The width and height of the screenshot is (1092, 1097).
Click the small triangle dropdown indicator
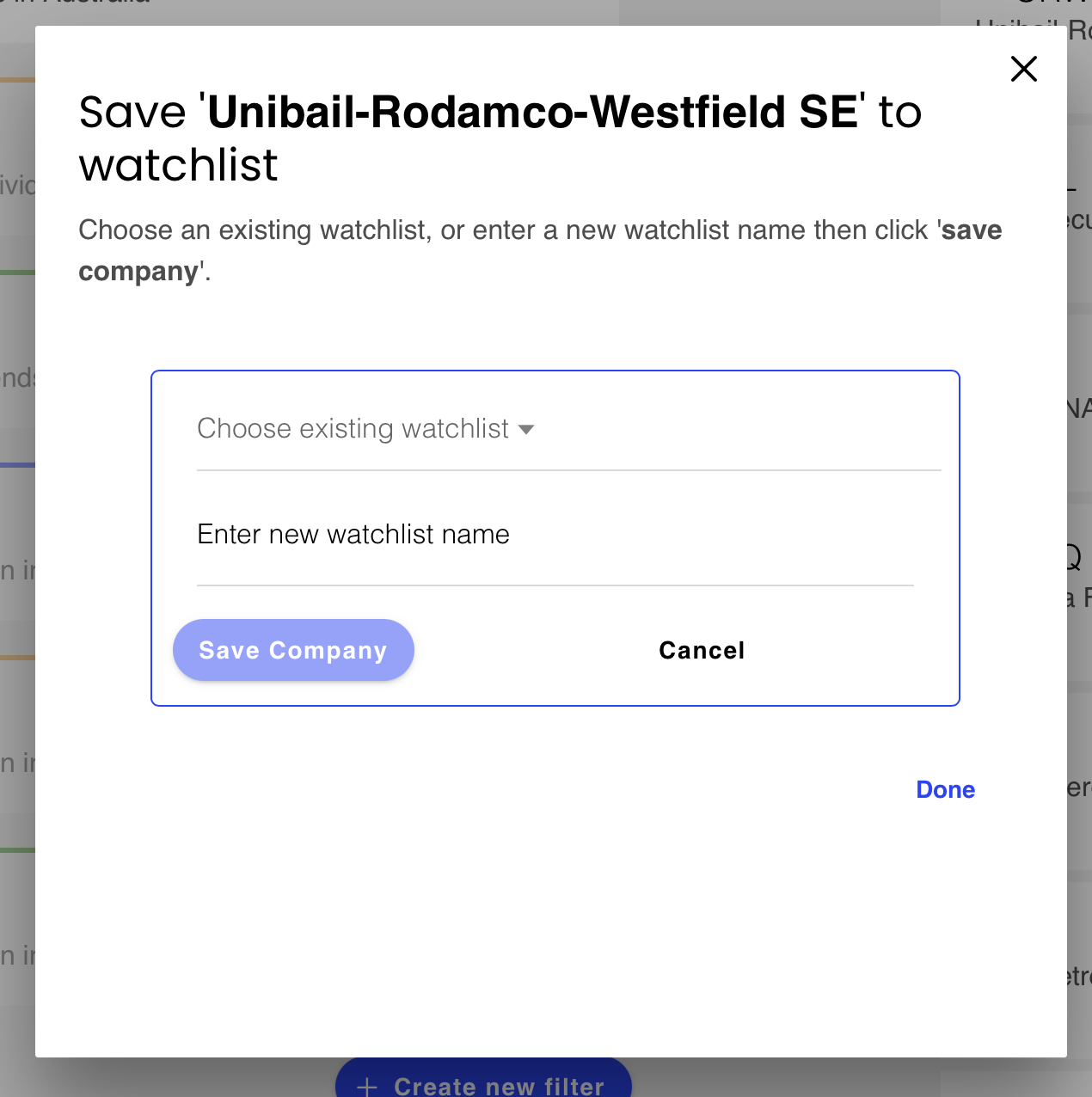tap(526, 430)
